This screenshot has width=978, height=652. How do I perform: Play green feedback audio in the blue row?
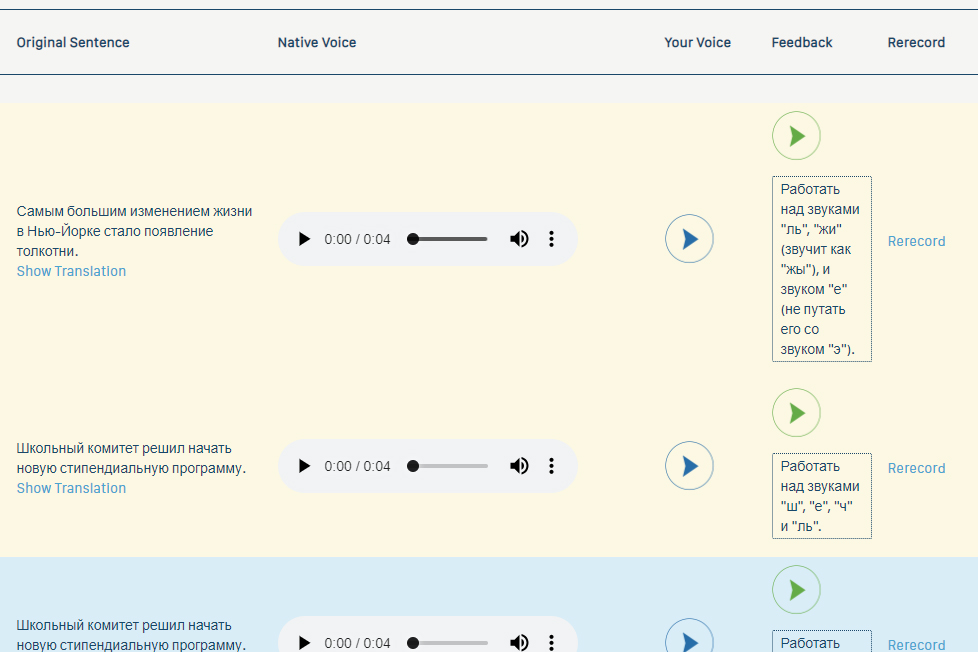point(796,590)
